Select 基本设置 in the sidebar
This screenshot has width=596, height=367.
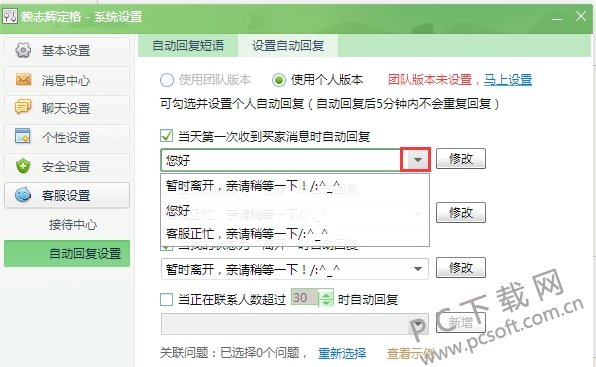coord(67,50)
